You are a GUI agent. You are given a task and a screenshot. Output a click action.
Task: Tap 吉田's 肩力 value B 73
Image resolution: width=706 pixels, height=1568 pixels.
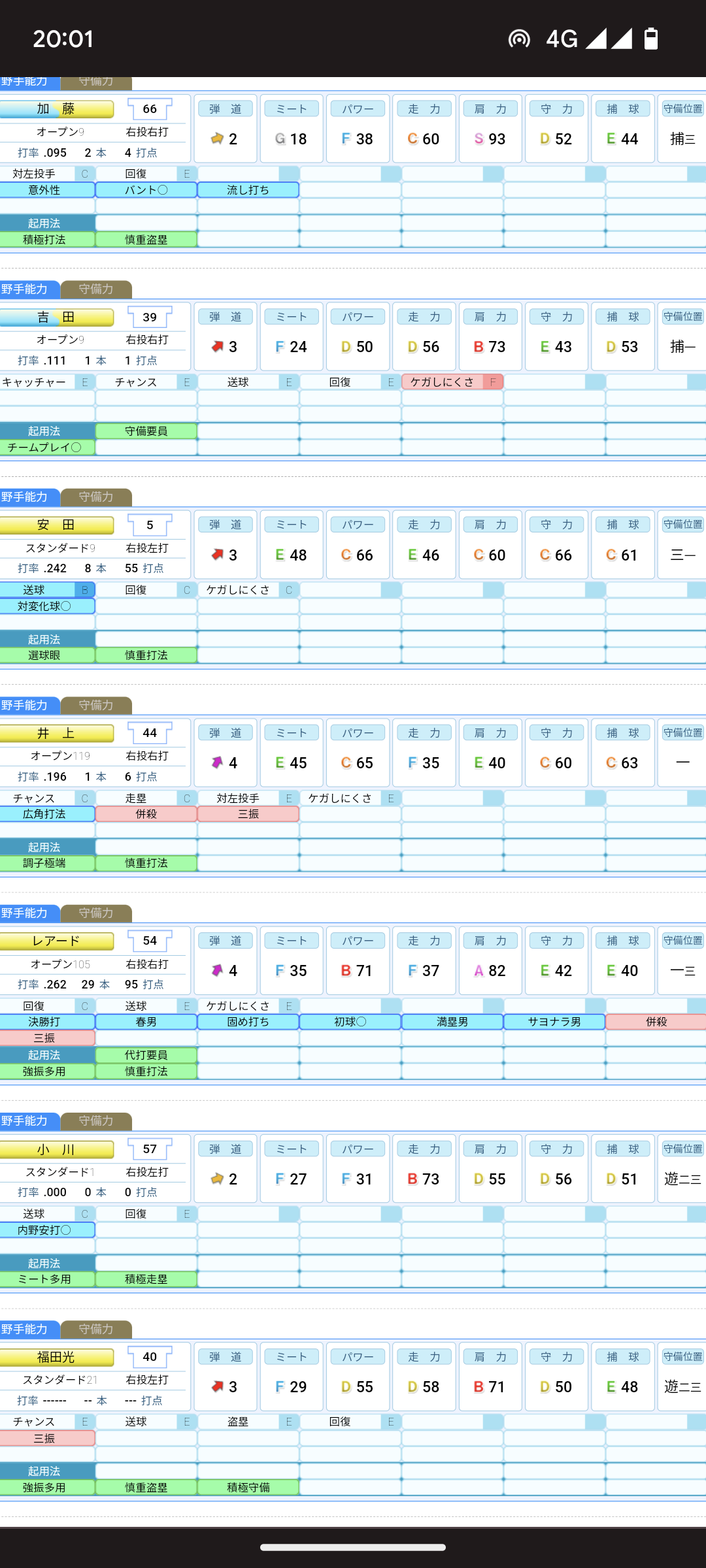click(x=490, y=346)
